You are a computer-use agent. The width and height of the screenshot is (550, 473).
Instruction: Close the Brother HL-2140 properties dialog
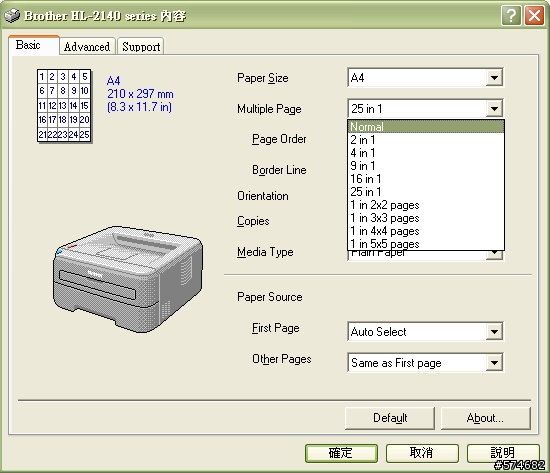tap(534, 16)
